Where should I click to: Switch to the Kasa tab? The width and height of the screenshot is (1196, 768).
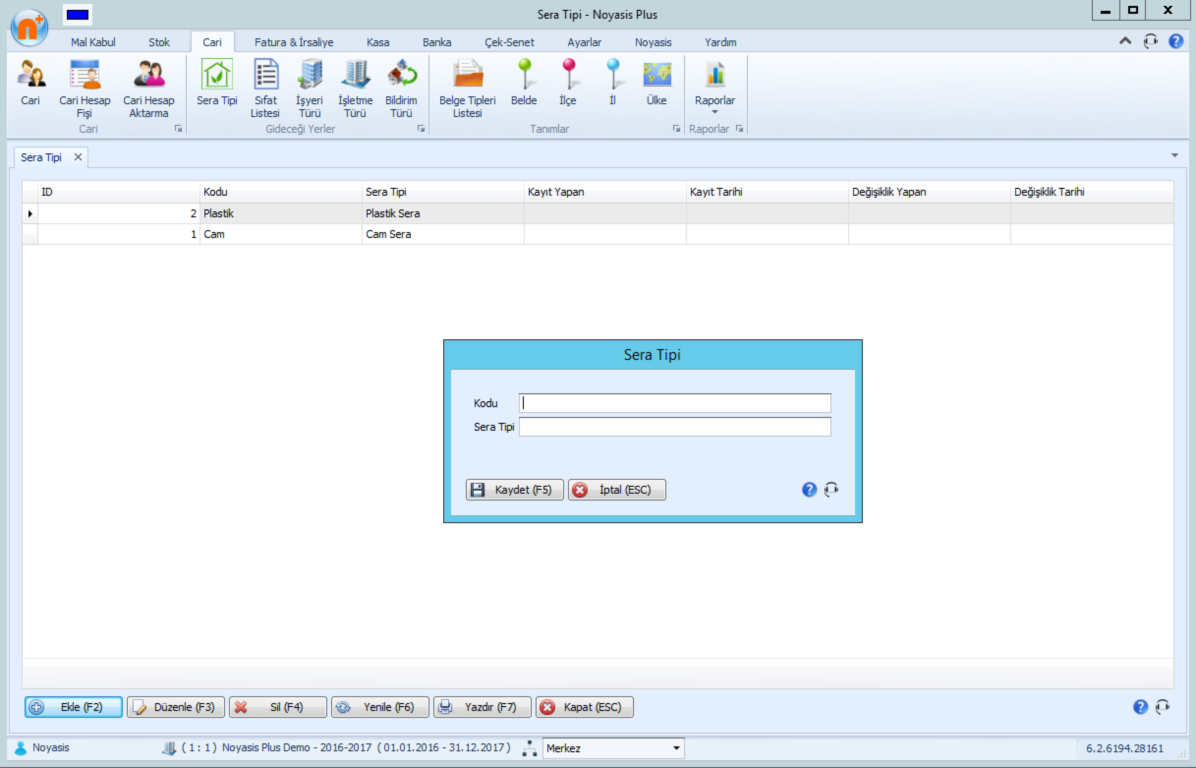(x=378, y=42)
